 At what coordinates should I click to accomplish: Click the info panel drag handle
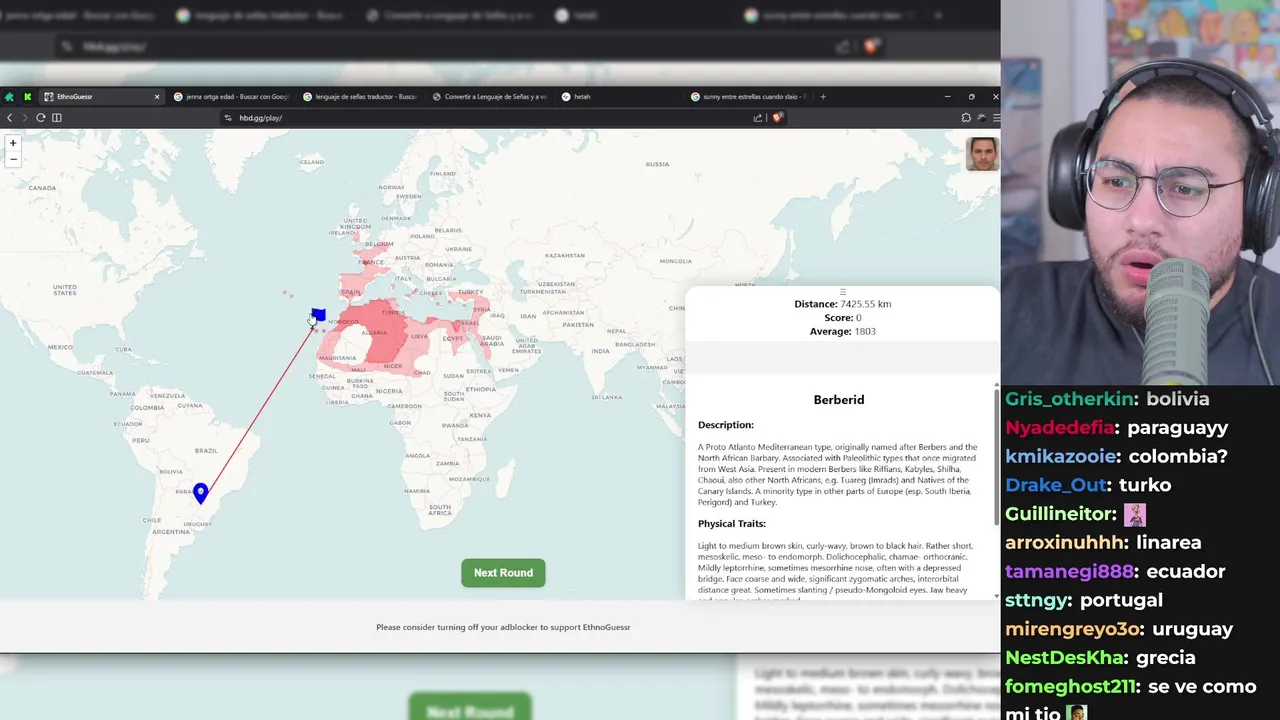[842, 292]
